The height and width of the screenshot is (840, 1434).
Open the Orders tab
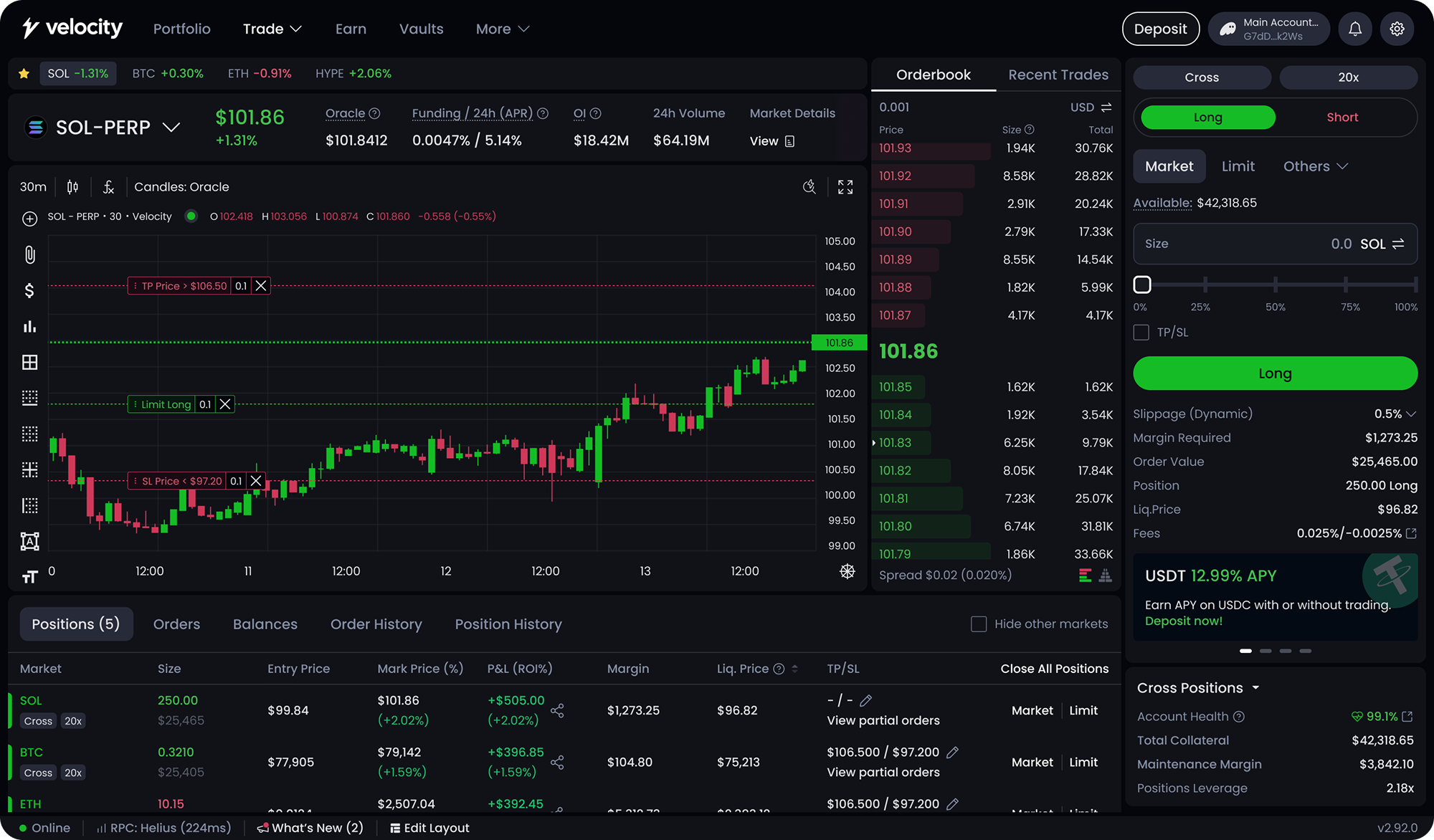coord(176,624)
